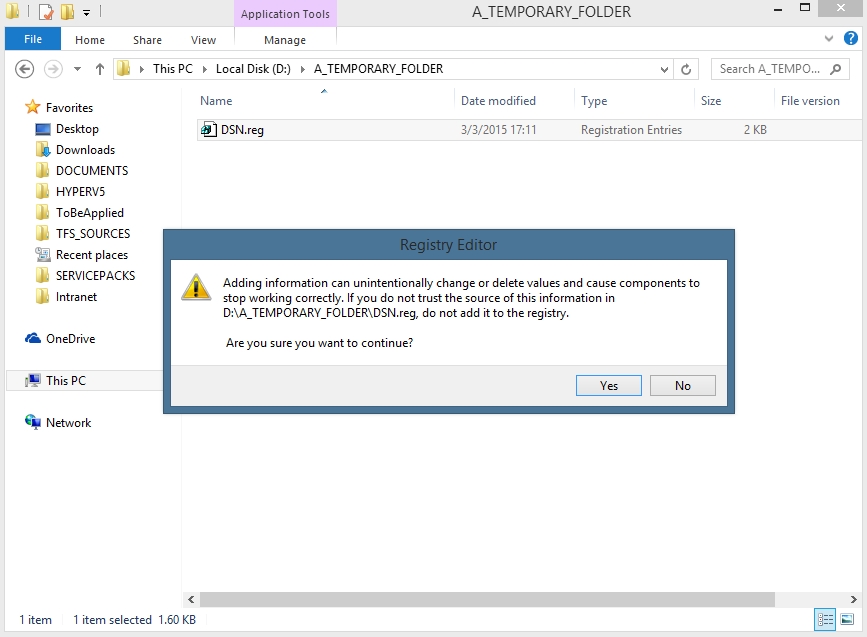Click the Up directory arrow

(100, 69)
